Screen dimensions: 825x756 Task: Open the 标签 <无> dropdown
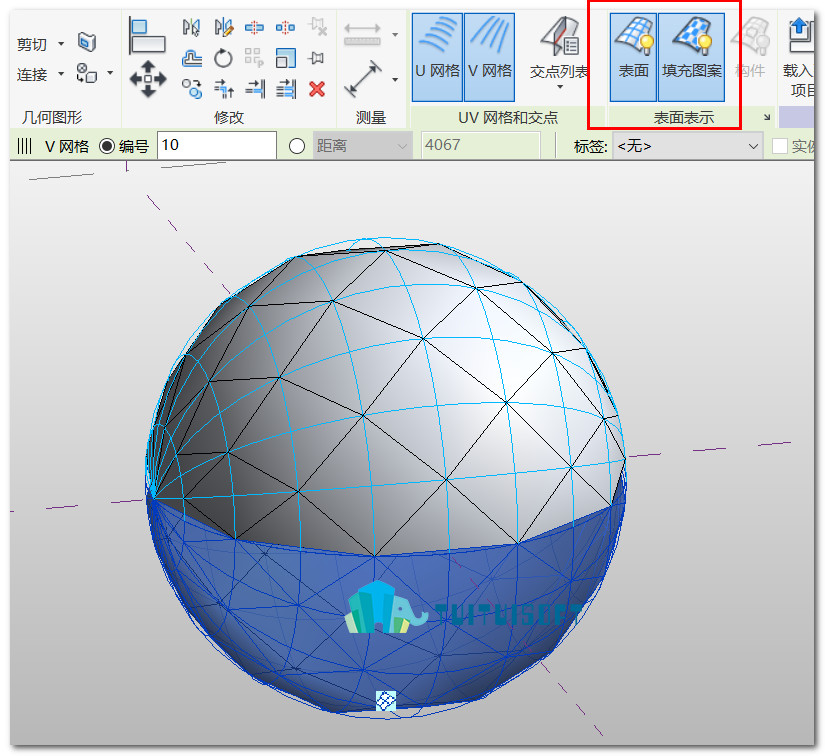coord(688,146)
